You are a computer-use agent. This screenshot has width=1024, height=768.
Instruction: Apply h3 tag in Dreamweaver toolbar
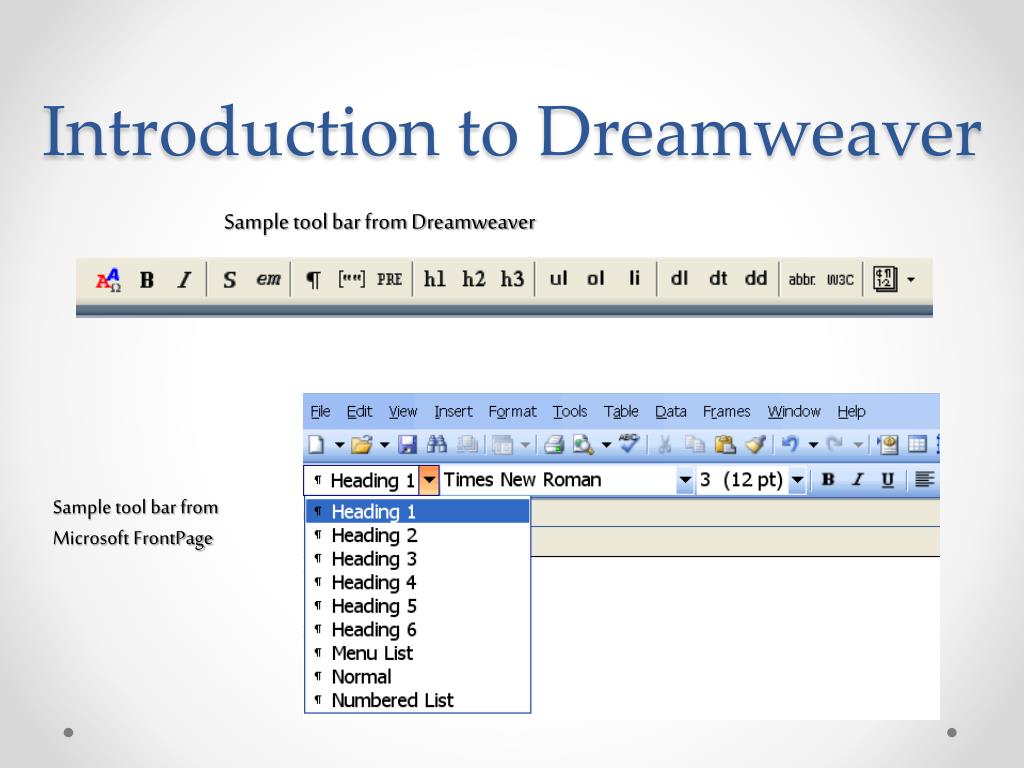pyautogui.click(x=513, y=279)
